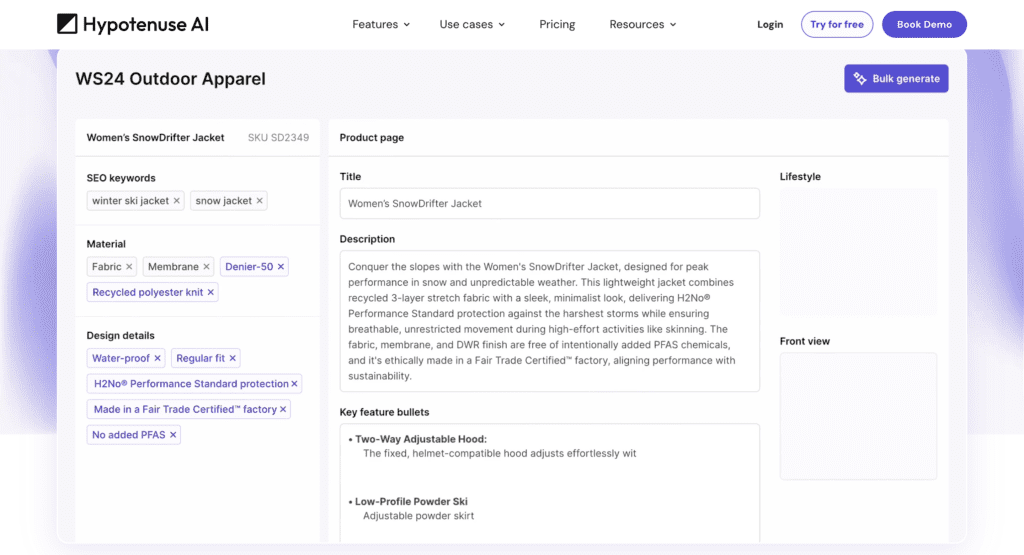Remove 'Recycled polyester knit' tag
The height and width of the screenshot is (555, 1024).
click(211, 293)
